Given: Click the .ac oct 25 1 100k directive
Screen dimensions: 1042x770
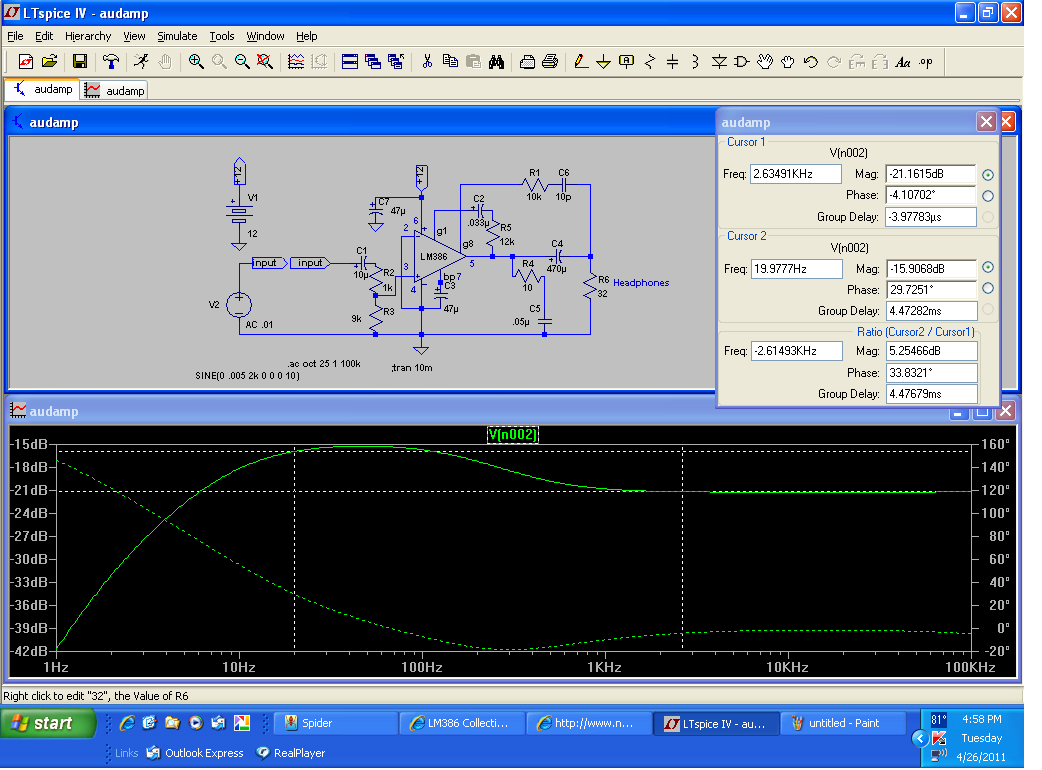Looking at the screenshot, I should pyautogui.click(x=324, y=364).
